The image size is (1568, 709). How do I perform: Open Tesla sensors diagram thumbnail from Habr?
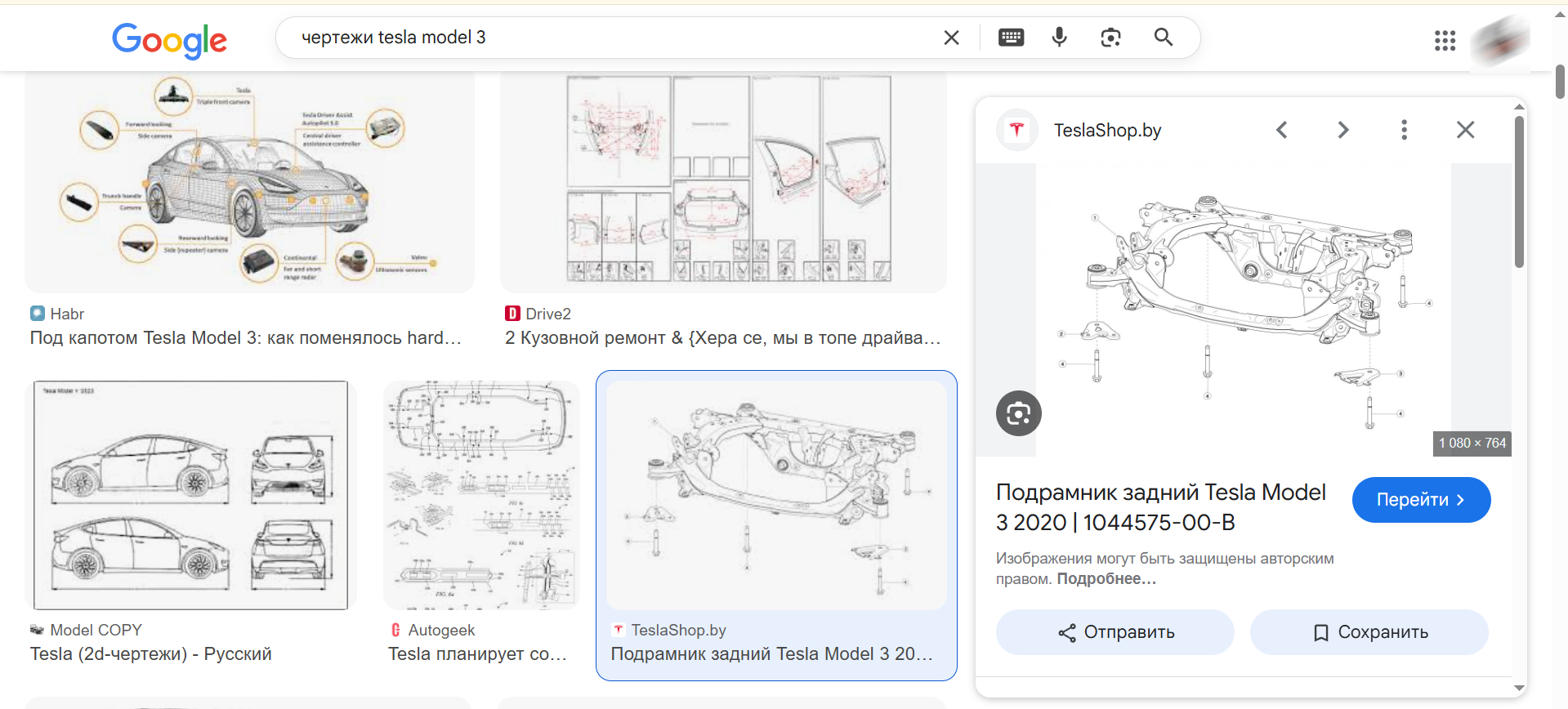pos(249,182)
